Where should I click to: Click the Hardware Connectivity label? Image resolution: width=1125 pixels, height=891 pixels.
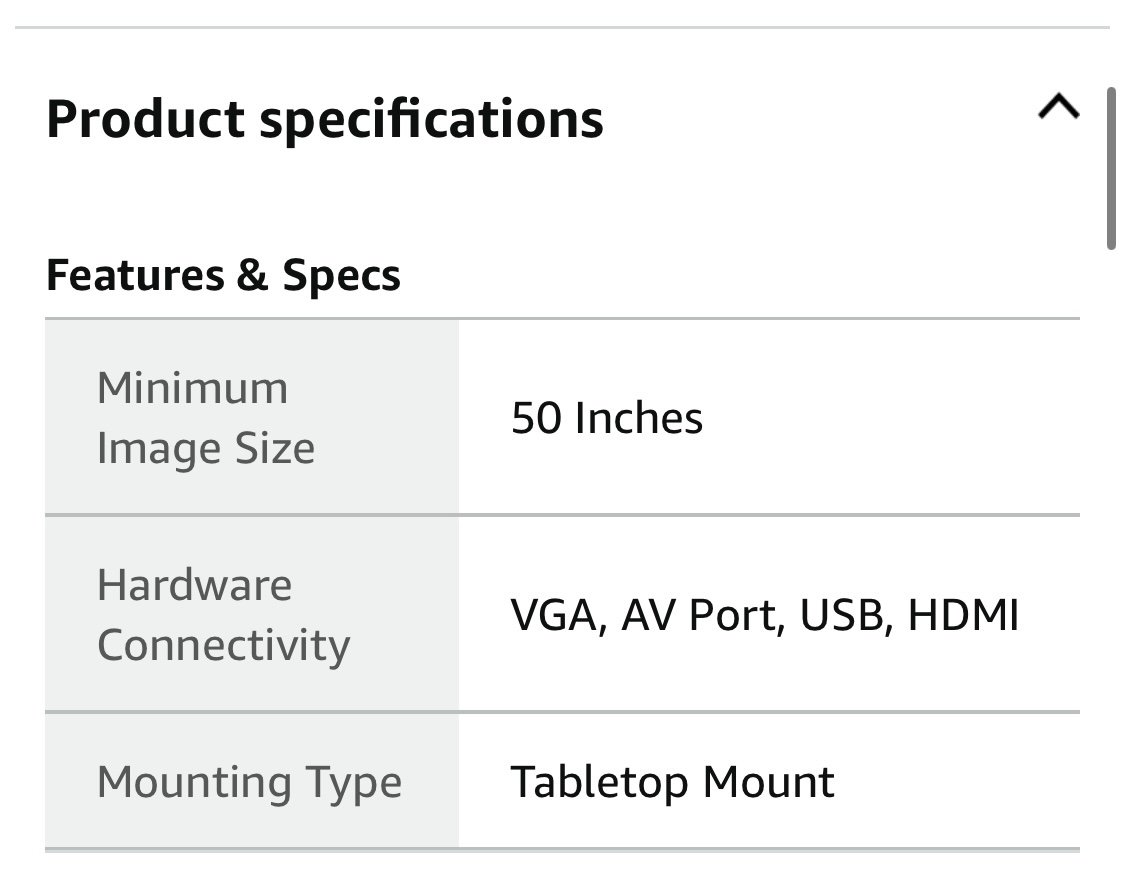pos(223,615)
